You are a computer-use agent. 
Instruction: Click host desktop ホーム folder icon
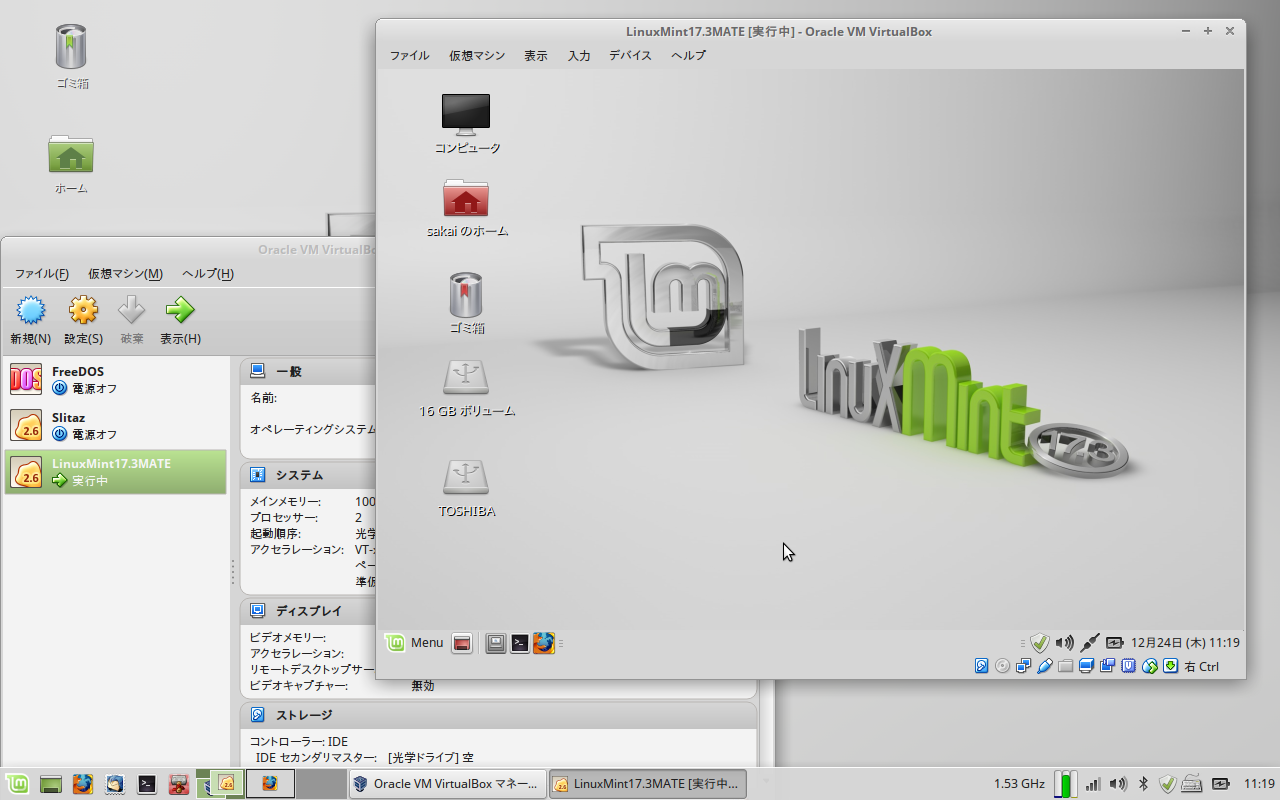pyautogui.click(x=71, y=154)
